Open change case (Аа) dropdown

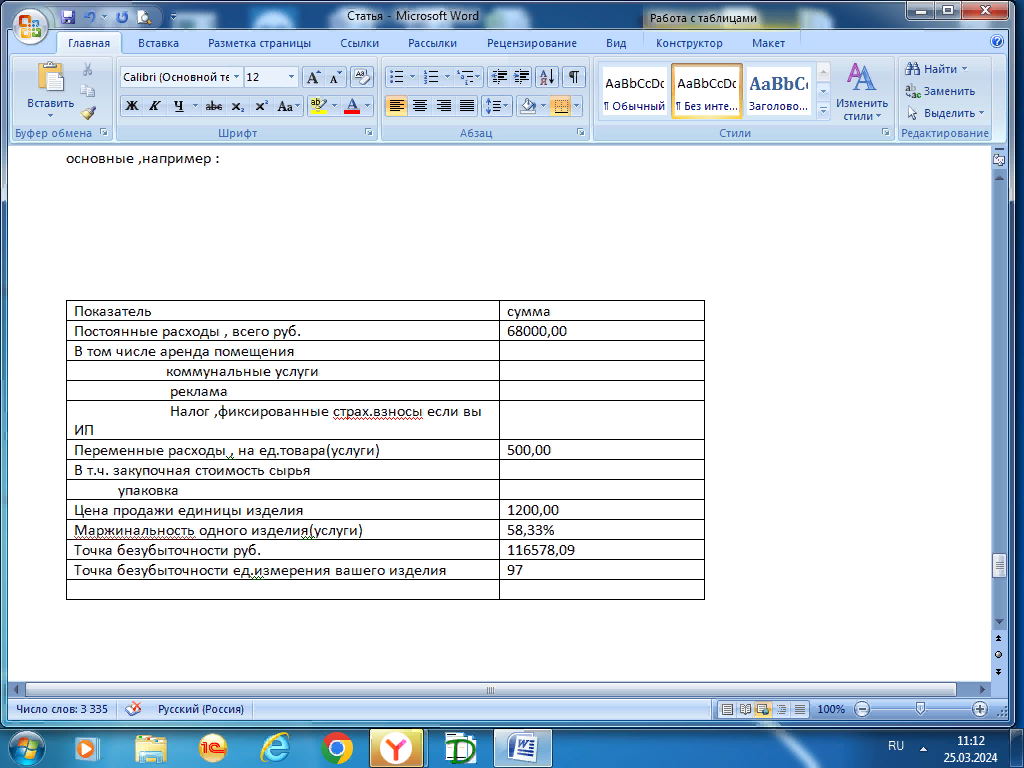[x=288, y=106]
